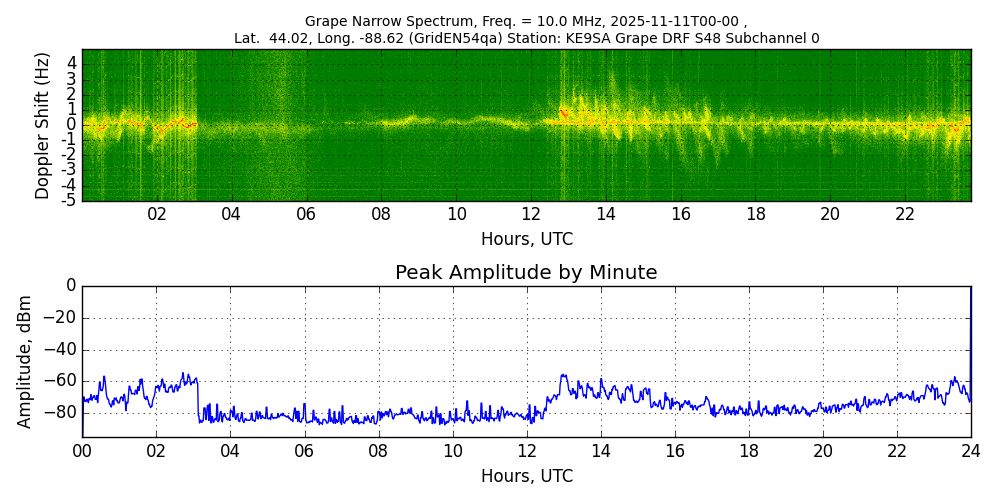The width and height of the screenshot is (1000, 500).
Task: Click the 18 hour tick on amplitude axis
Action: [x=748, y=451]
